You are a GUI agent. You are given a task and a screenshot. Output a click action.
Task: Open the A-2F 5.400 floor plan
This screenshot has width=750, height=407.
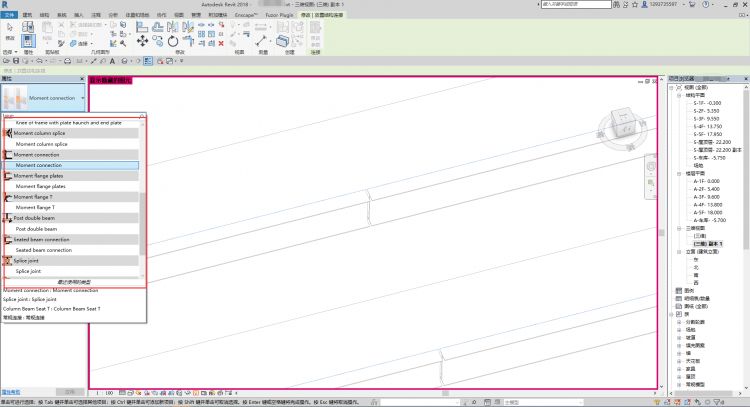(706, 189)
